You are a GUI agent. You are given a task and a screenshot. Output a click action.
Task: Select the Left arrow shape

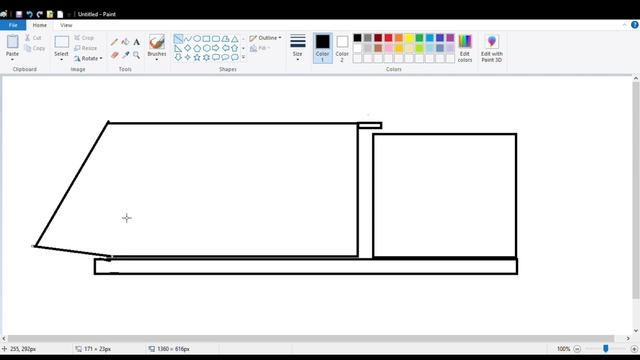[x=225, y=48]
